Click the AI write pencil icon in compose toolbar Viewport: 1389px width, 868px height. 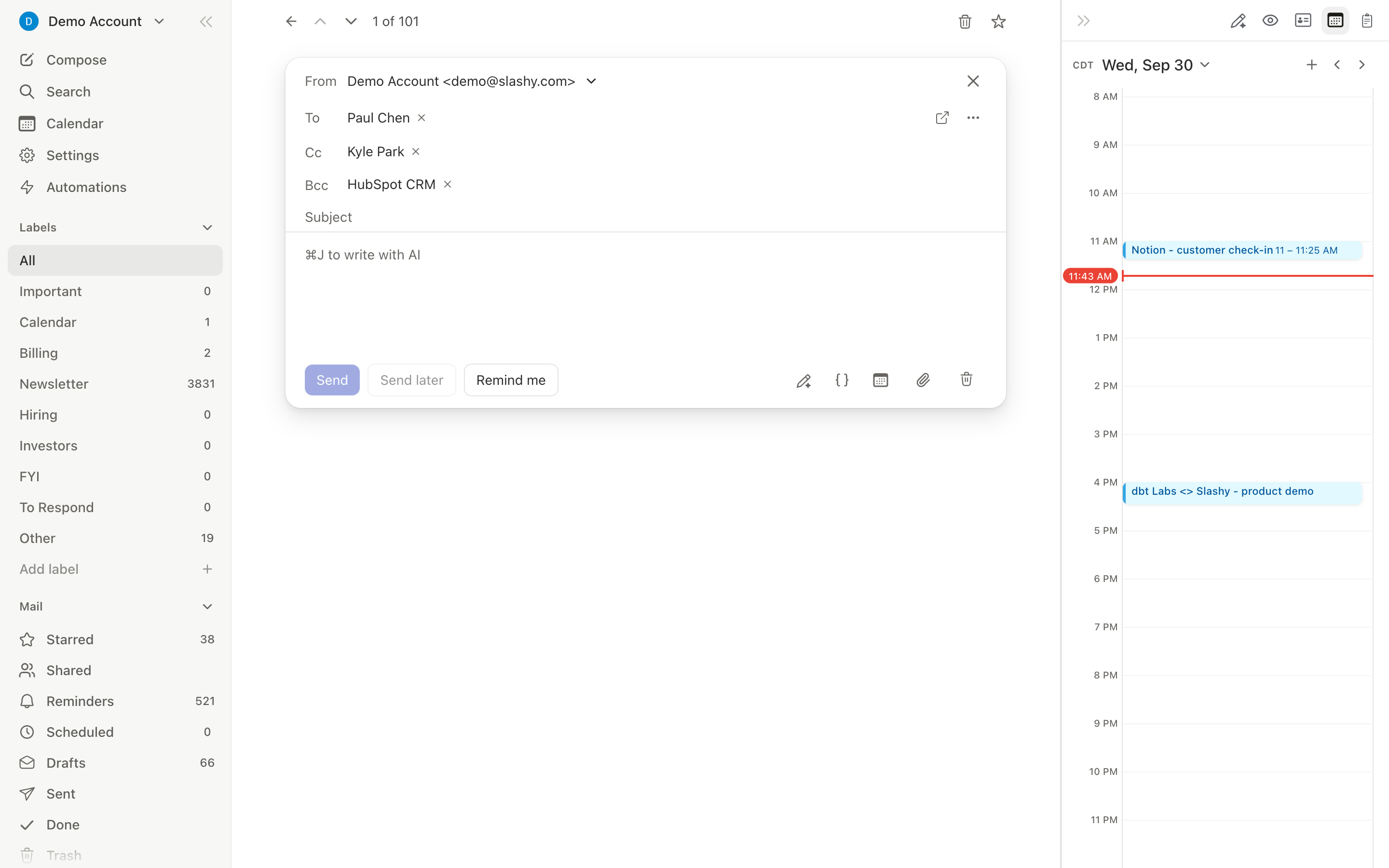point(803,380)
